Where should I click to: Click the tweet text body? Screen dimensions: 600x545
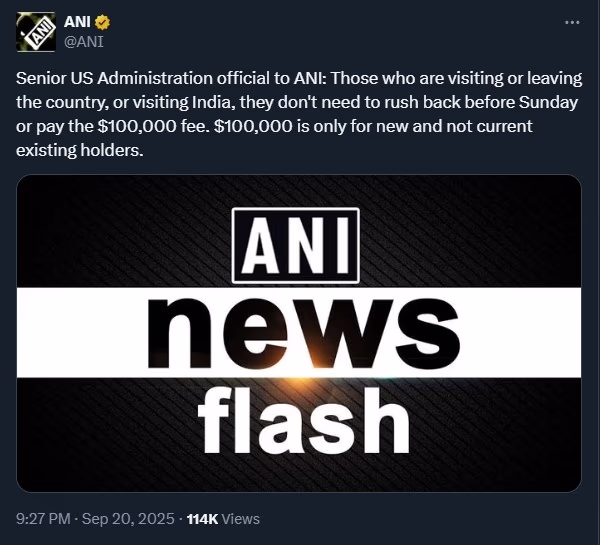299,115
